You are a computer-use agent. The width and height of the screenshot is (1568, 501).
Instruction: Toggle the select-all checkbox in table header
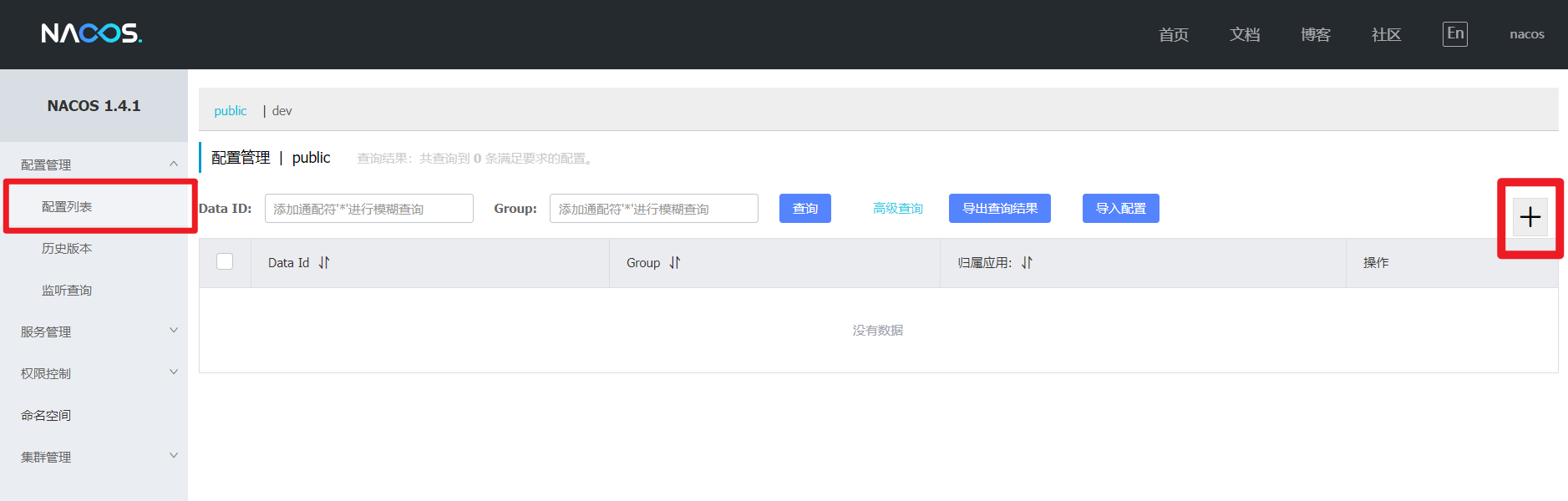click(x=225, y=262)
